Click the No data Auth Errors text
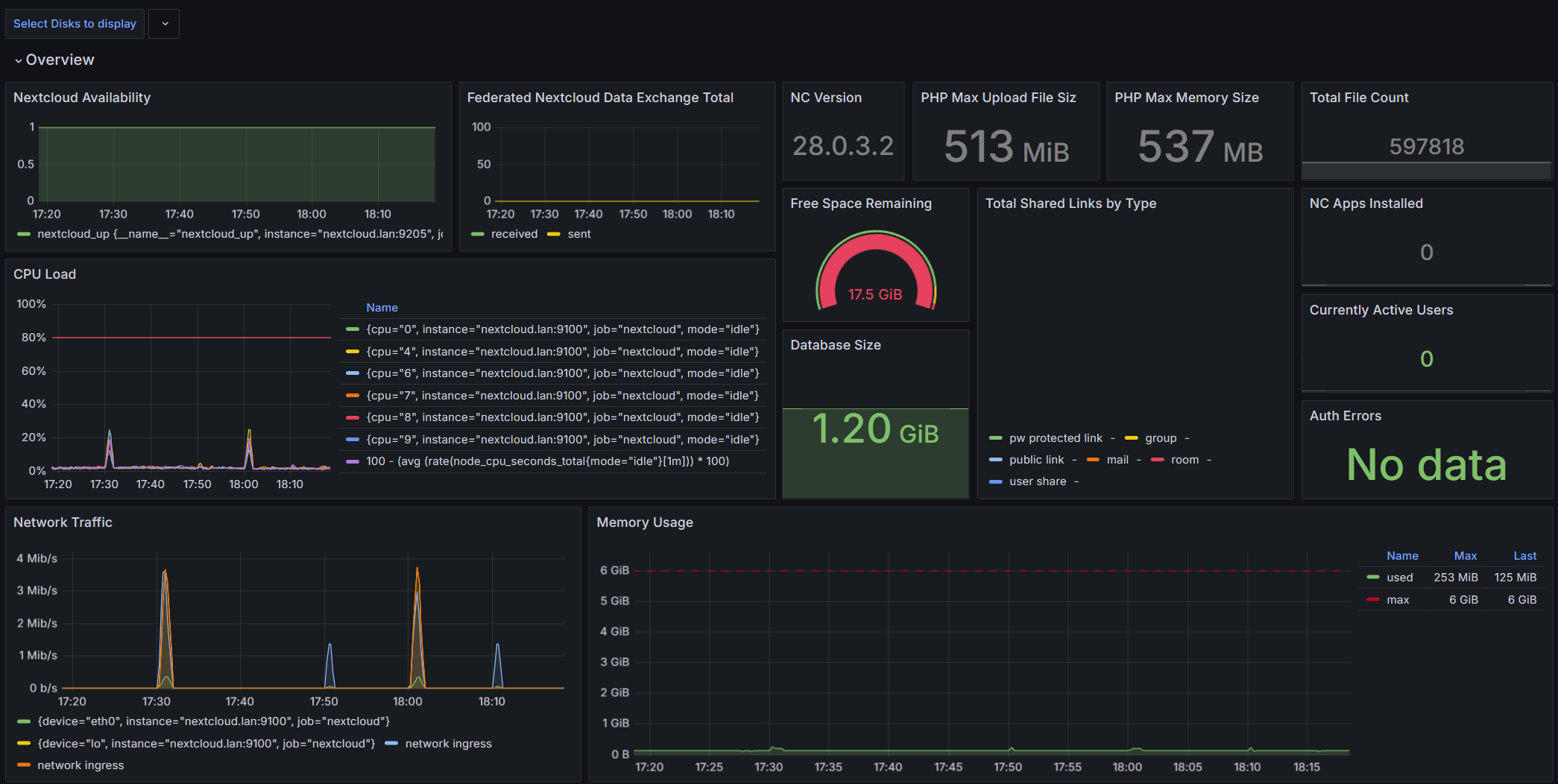The image size is (1558, 784). [x=1427, y=465]
